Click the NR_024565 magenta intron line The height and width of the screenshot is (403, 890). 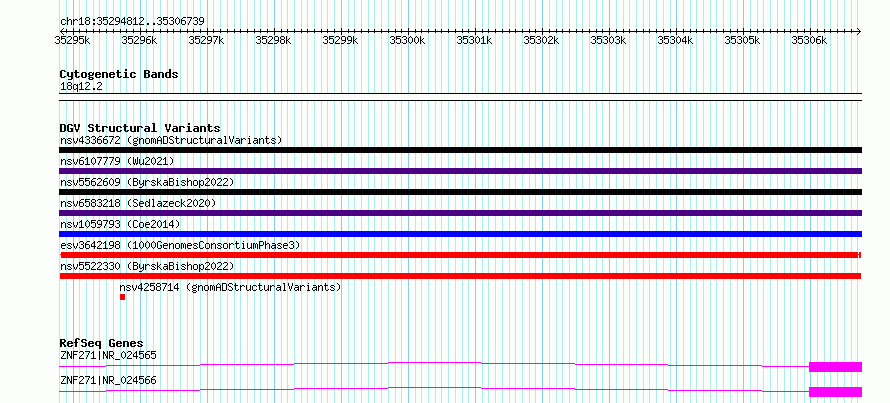pos(434,364)
